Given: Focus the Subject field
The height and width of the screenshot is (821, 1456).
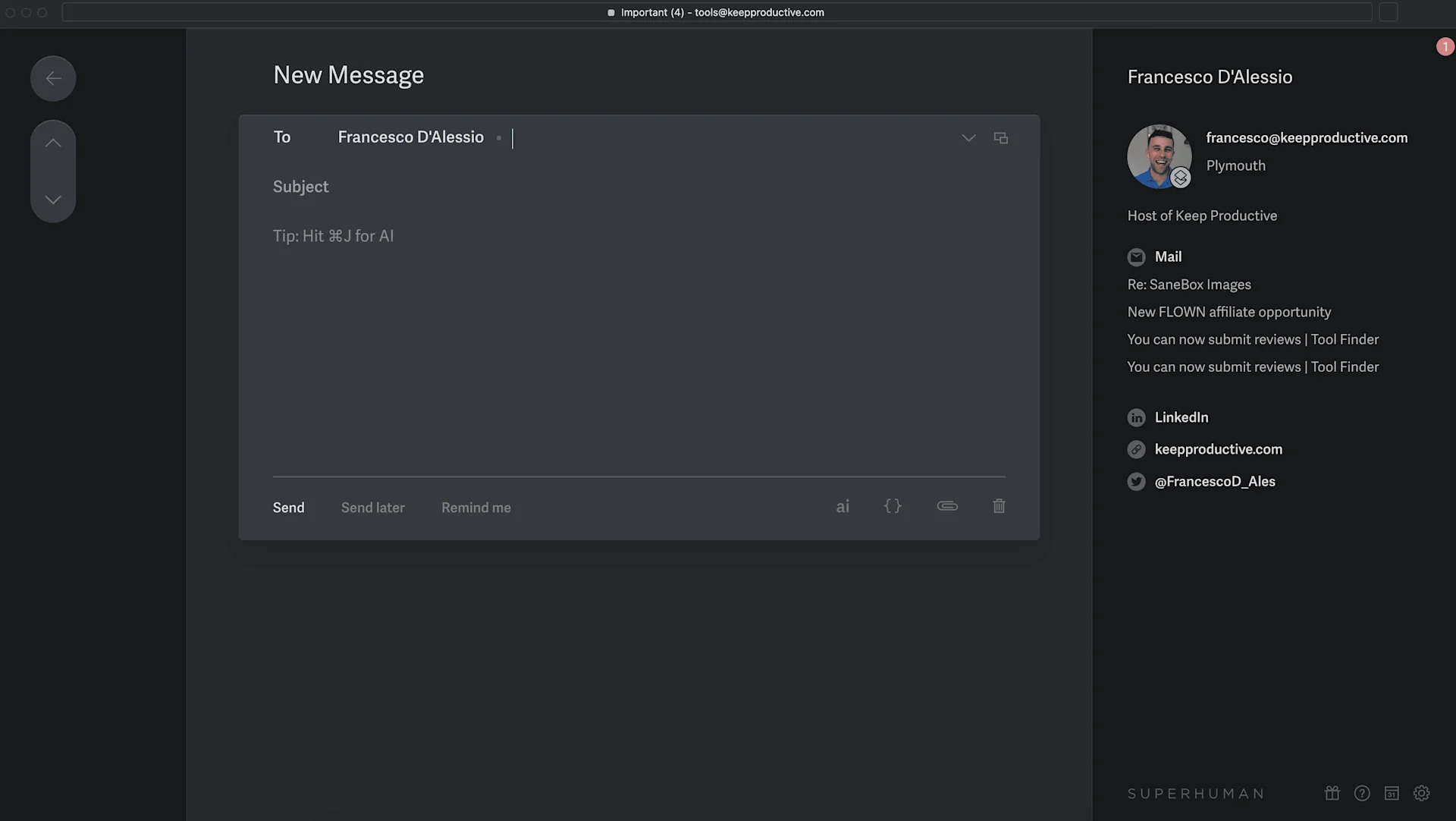Looking at the screenshot, I should 639,187.
